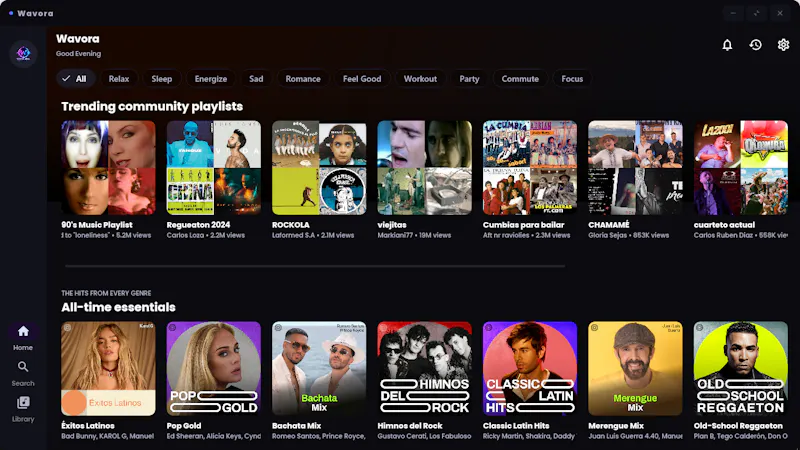The width and height of the screenshot is (800, 450).
Task: Open Bachata Mix cover art
Action: tap(319, 368)
